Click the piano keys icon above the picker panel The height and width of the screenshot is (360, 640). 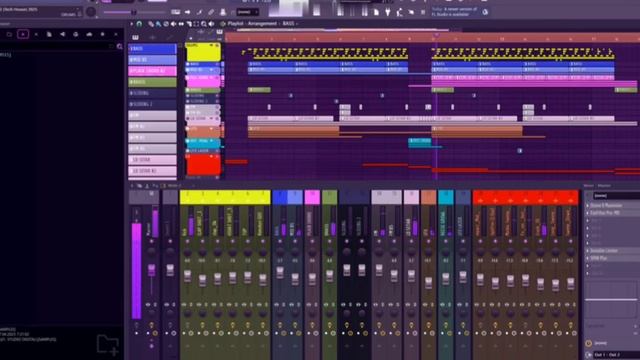coord(135,38)
